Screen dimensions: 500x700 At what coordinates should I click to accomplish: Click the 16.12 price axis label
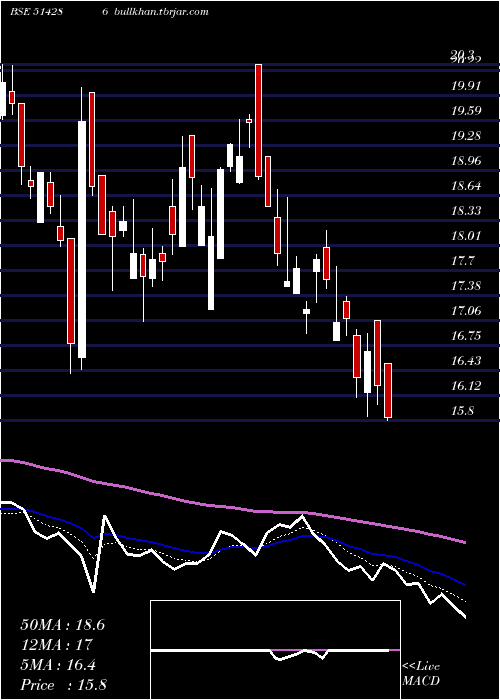click(466, 385)
